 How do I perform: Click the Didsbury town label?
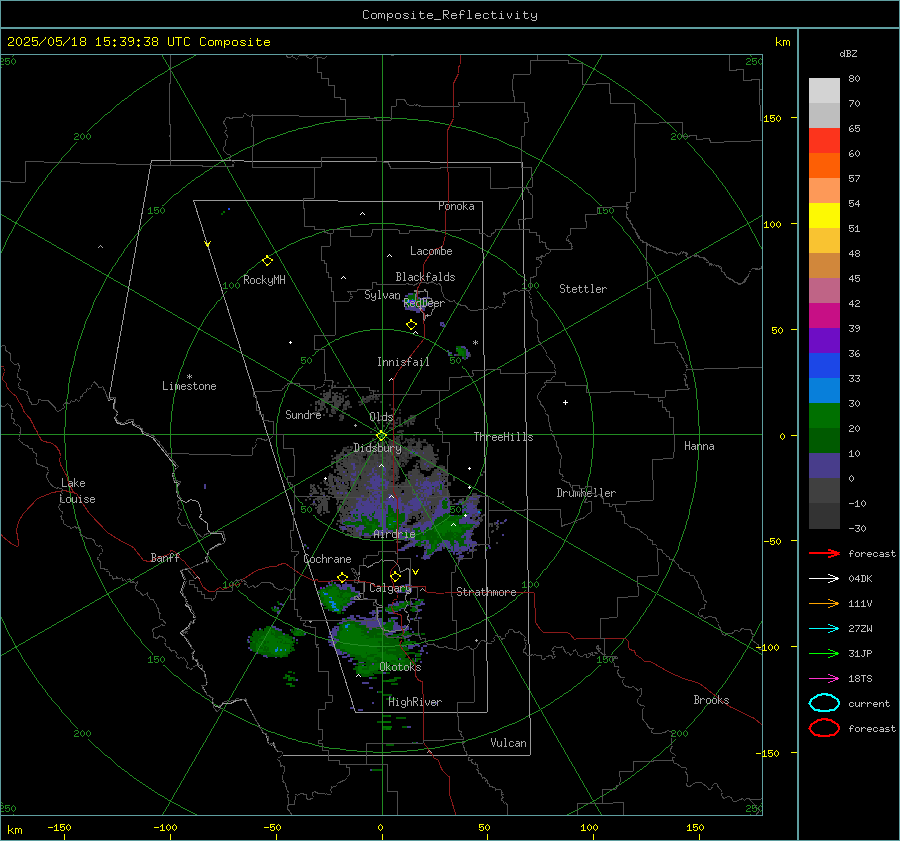pyautogui.click(x=377, y=448)
